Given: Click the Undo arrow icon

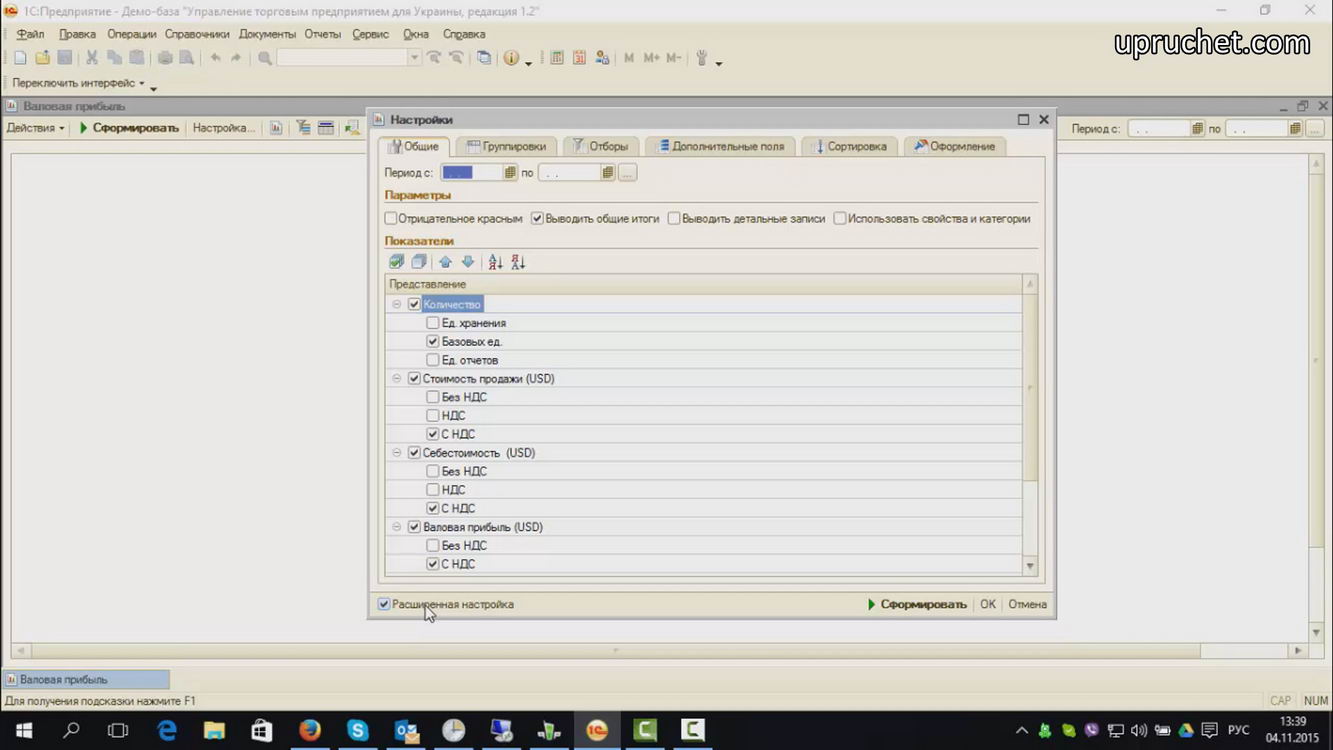Looking at the screenshot, I should [x=215, y=58].
